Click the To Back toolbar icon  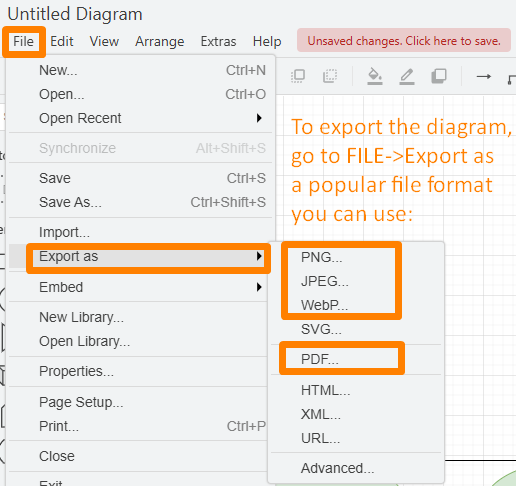[x=330, y=76]
